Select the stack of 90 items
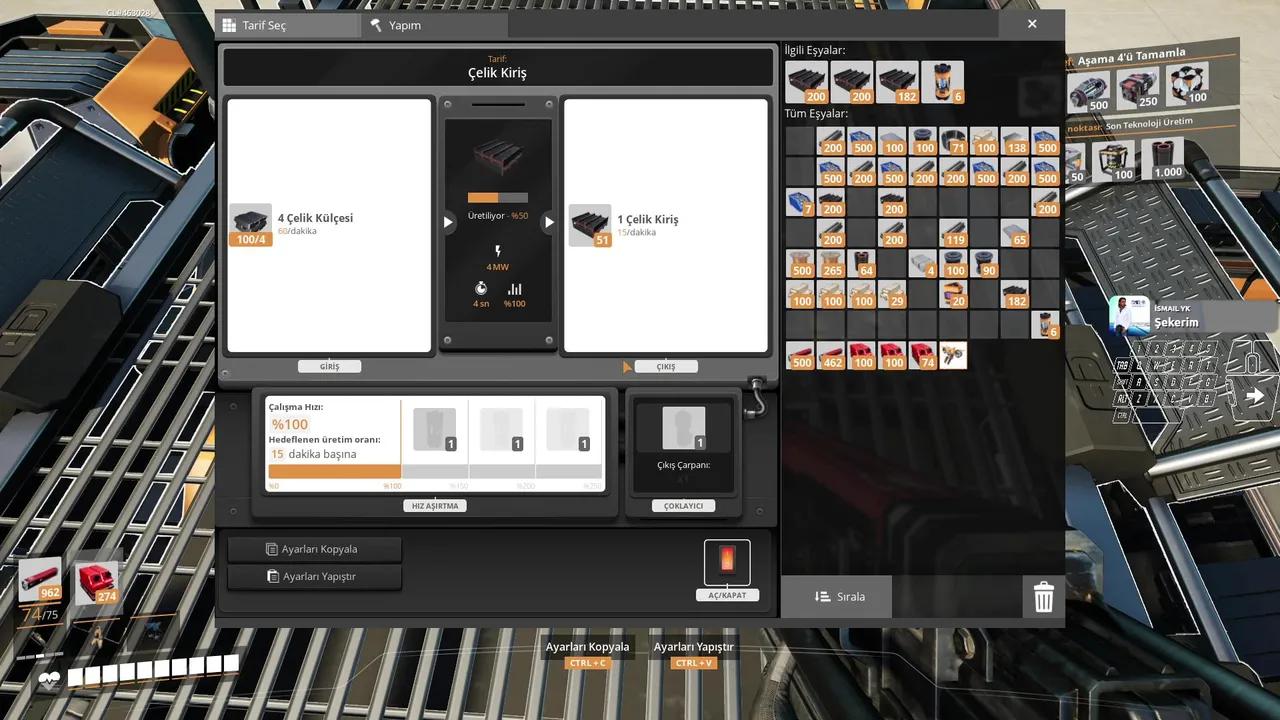The width and height of the screenshot is (1280, 720). [985, 264]
